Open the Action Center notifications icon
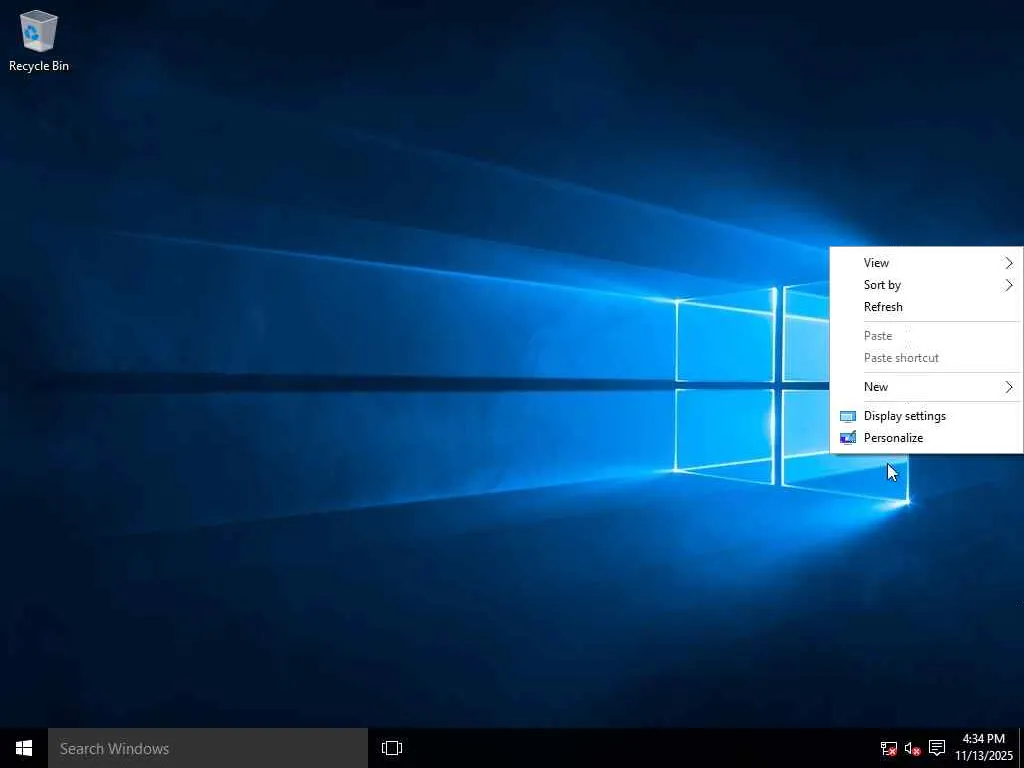1024x768 pixels. click(x=936, y=748)
